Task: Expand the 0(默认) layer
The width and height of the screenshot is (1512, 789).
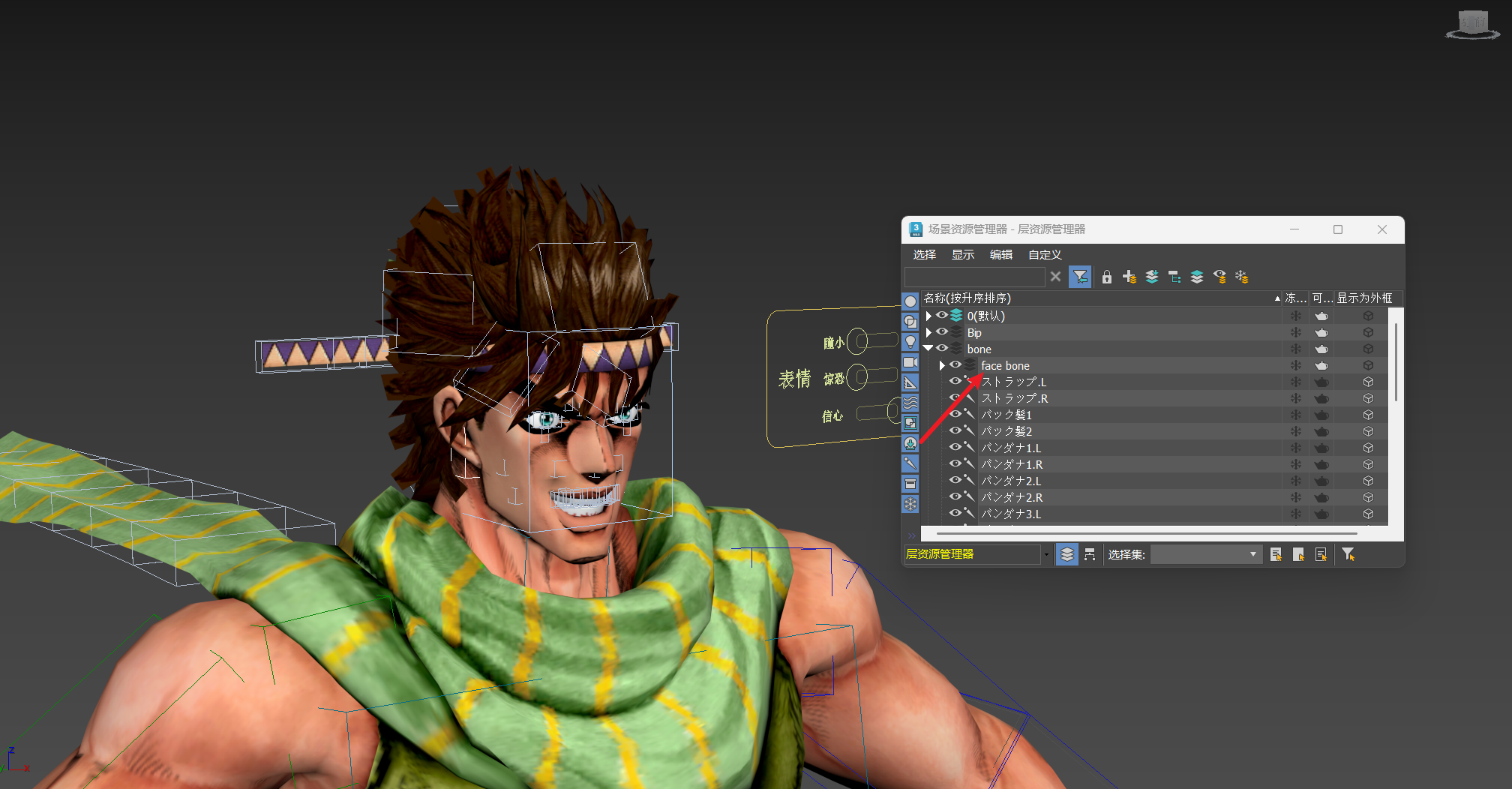Action: (928, 316)
